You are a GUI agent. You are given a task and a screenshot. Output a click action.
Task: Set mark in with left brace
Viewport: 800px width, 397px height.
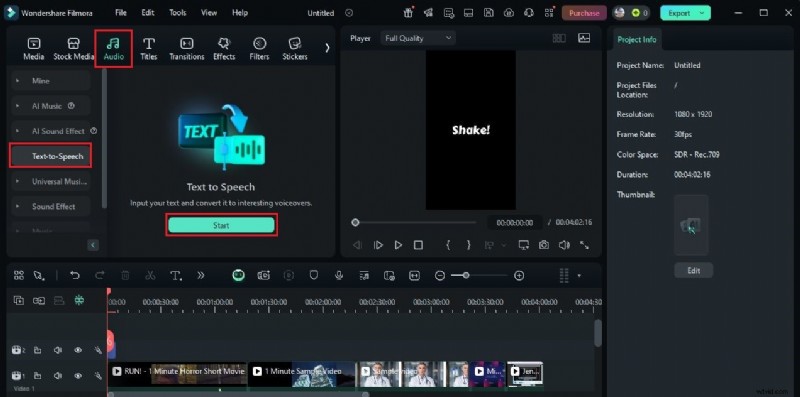[x=448, y=245]
